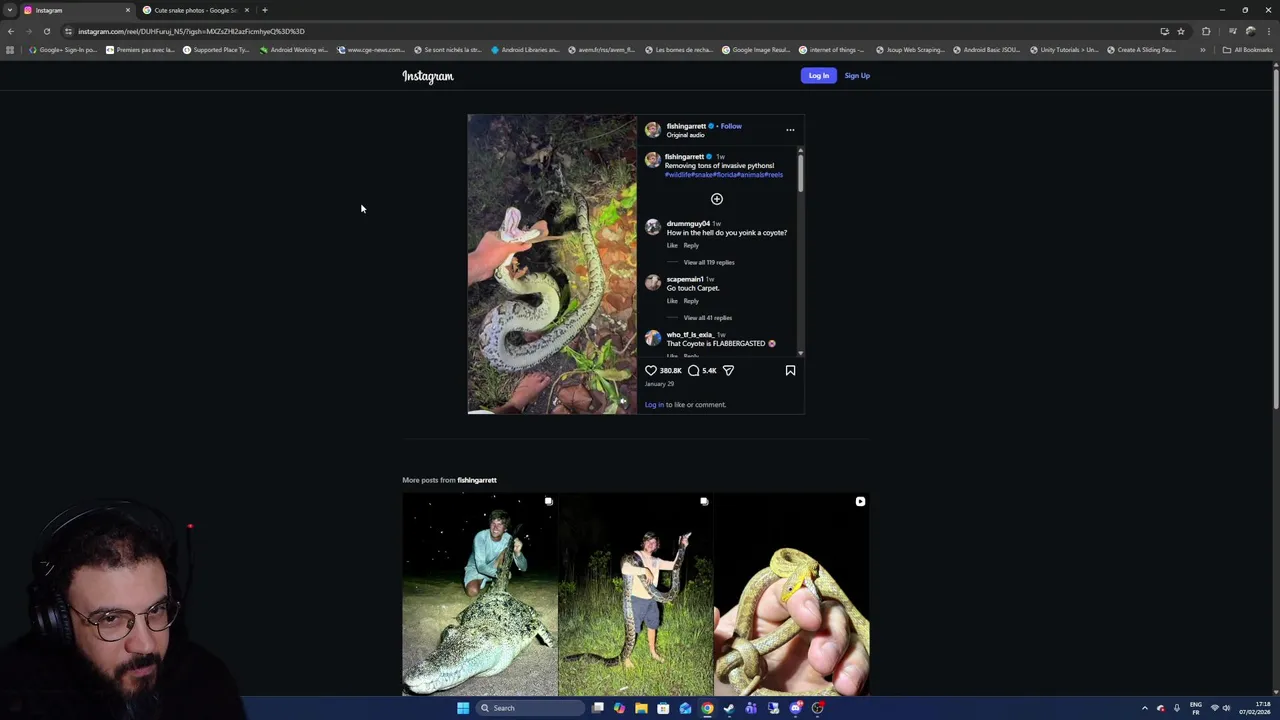Viewport: 1280px width, 720px height.
Task: Expand View all 119 replies
Action: point(709,262)
